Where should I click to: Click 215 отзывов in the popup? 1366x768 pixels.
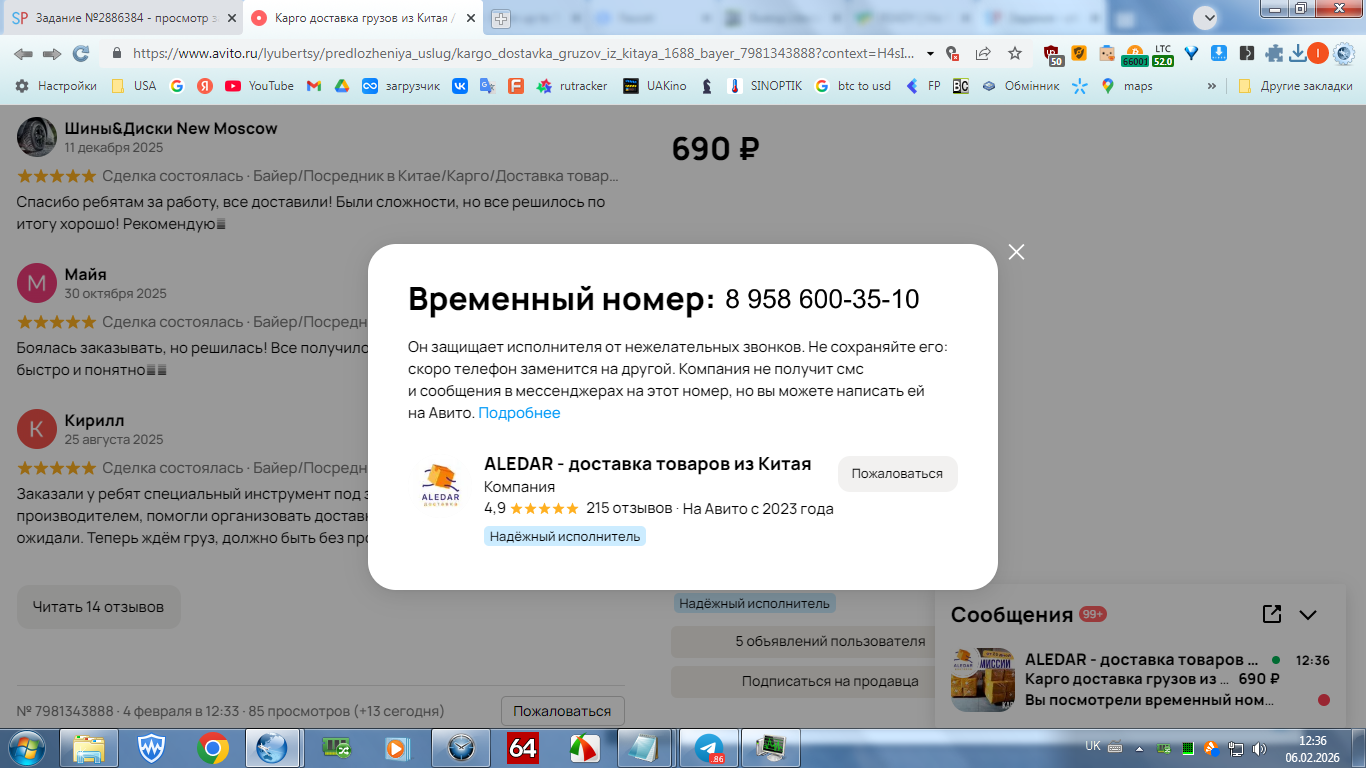[x=629, y=508]
